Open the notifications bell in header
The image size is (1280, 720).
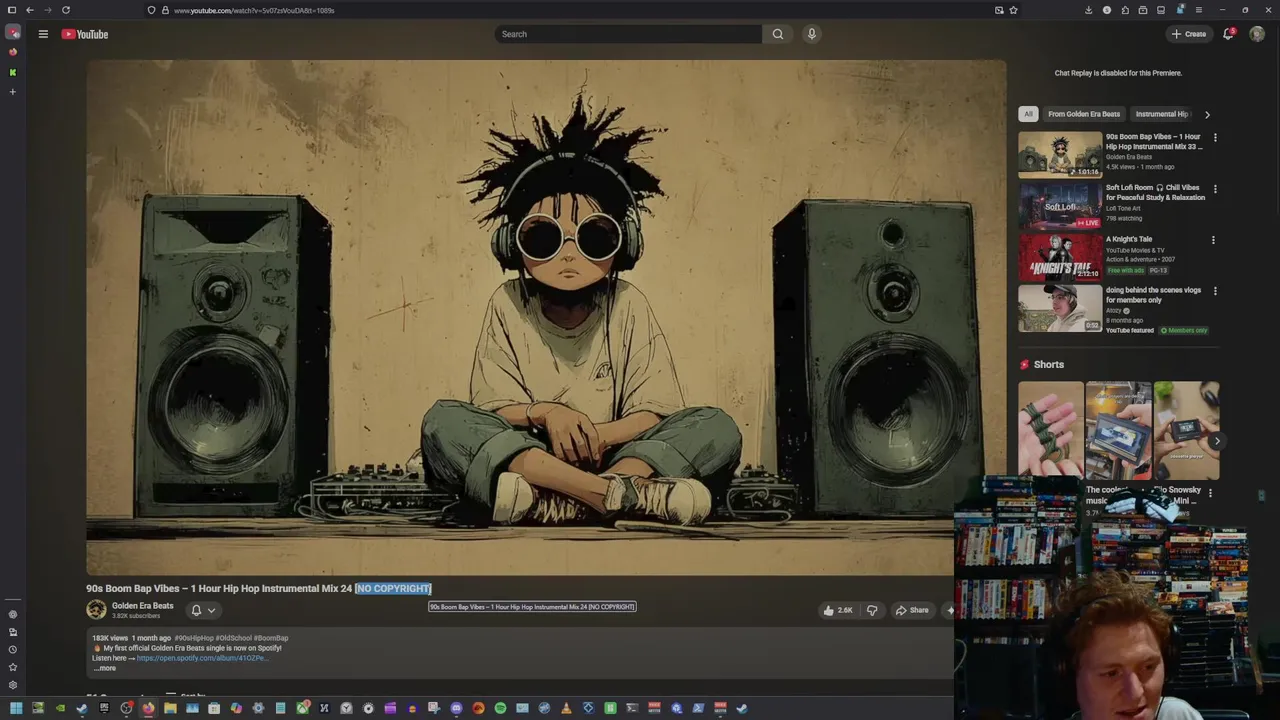pyautogui.click(x=1228, y=34)
